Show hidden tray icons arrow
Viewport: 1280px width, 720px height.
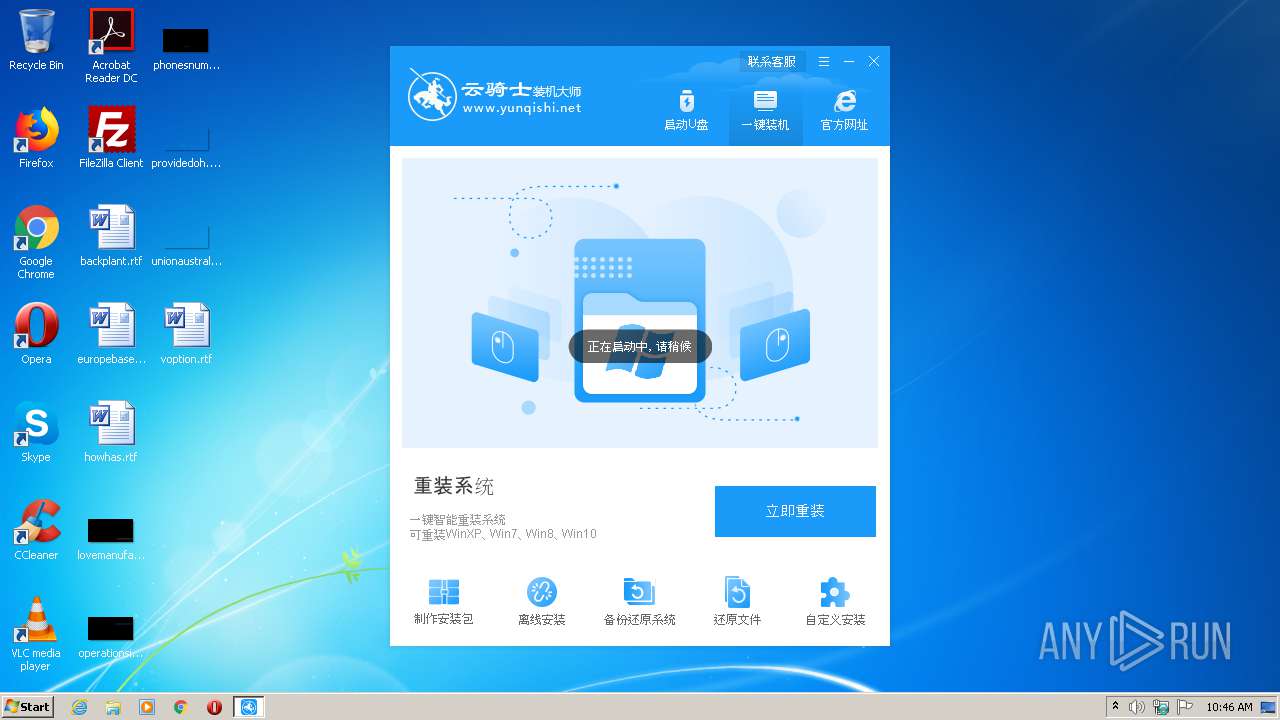click(1115, 707)
